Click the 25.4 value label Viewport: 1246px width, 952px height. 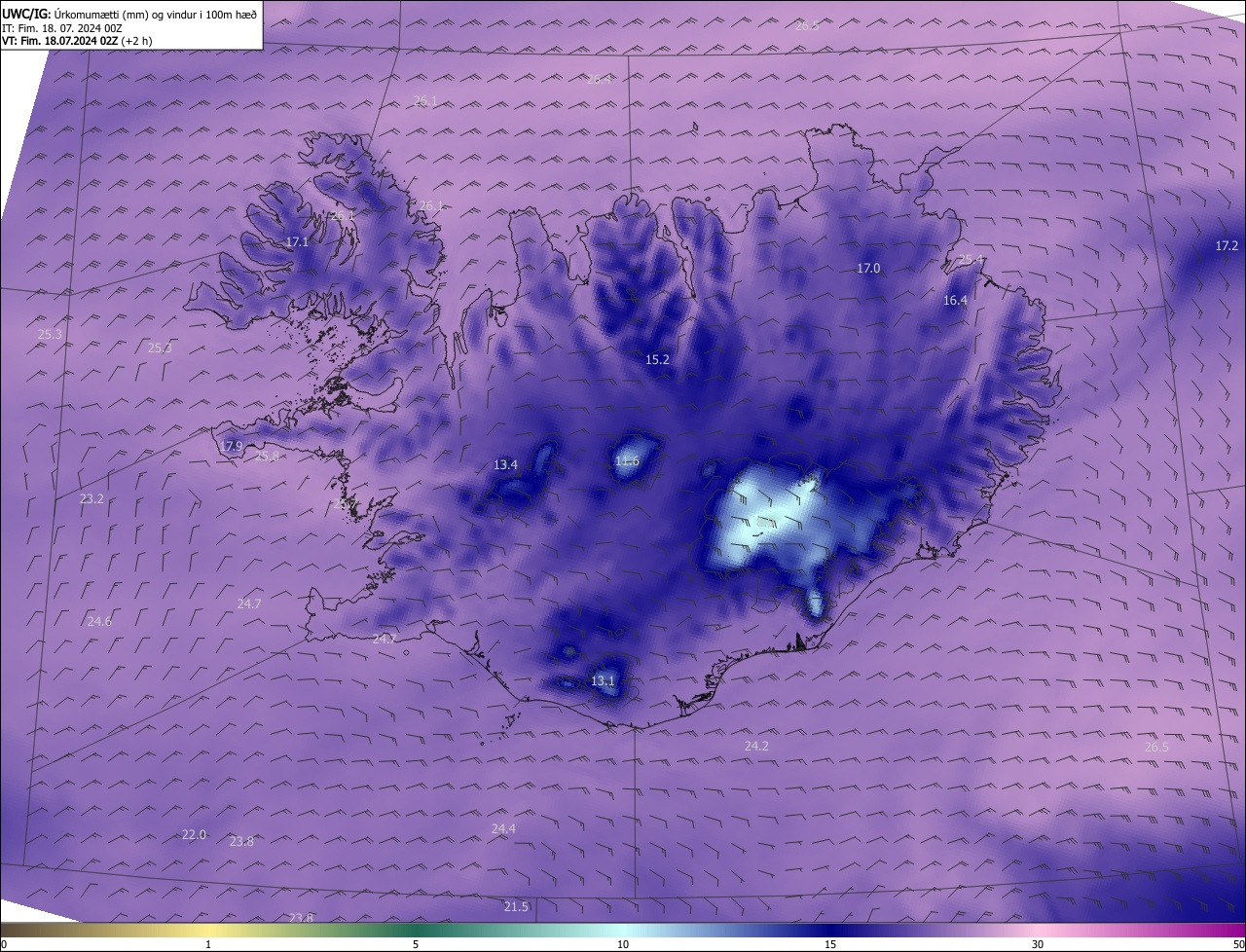pyautogui.click(x=971, y=259)
